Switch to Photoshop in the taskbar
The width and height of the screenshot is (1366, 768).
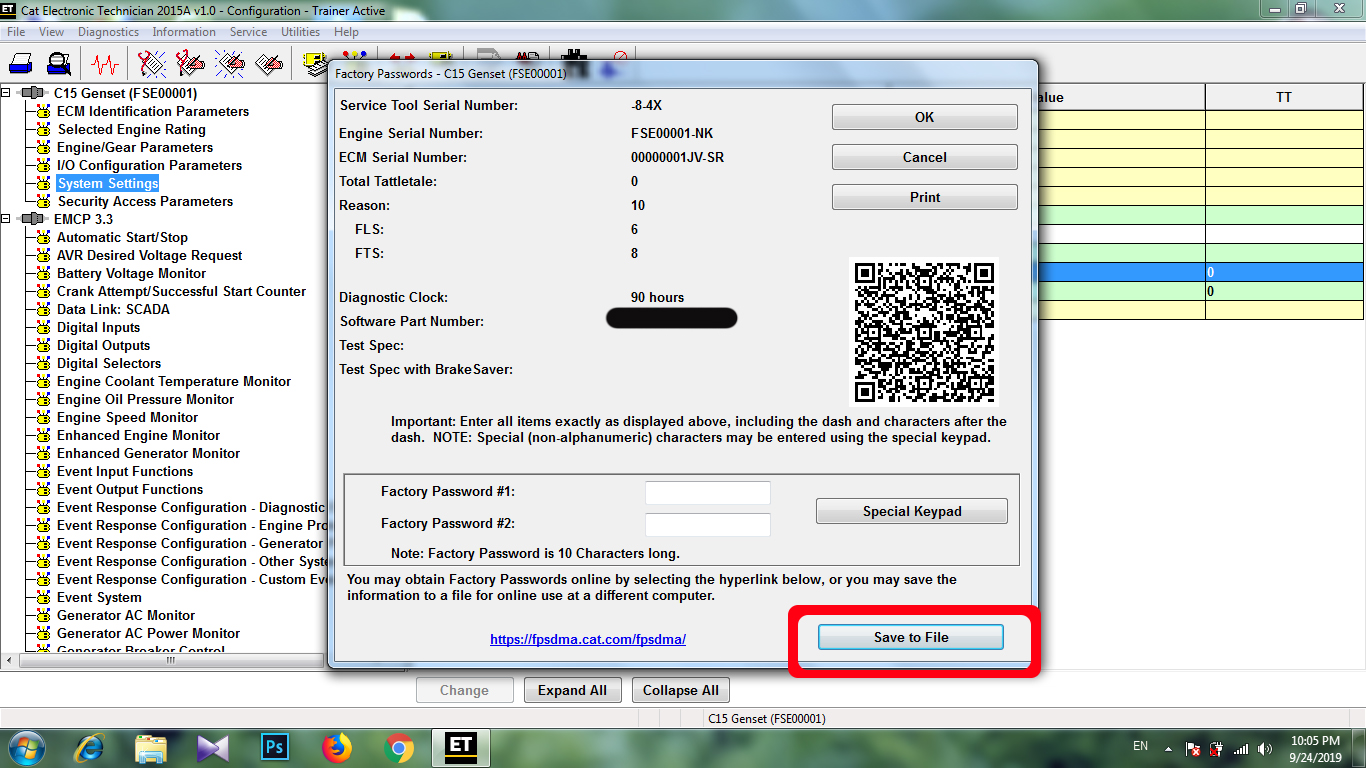pos(274,747)
